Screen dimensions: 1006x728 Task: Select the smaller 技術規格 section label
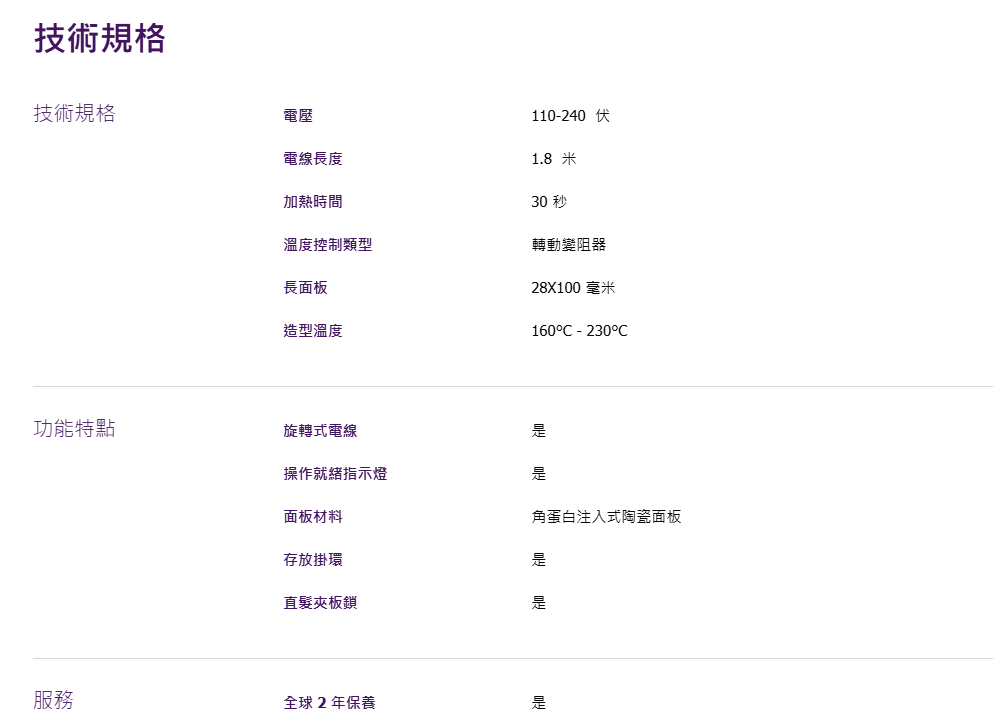pyautogui.click(x=75, y=114)
